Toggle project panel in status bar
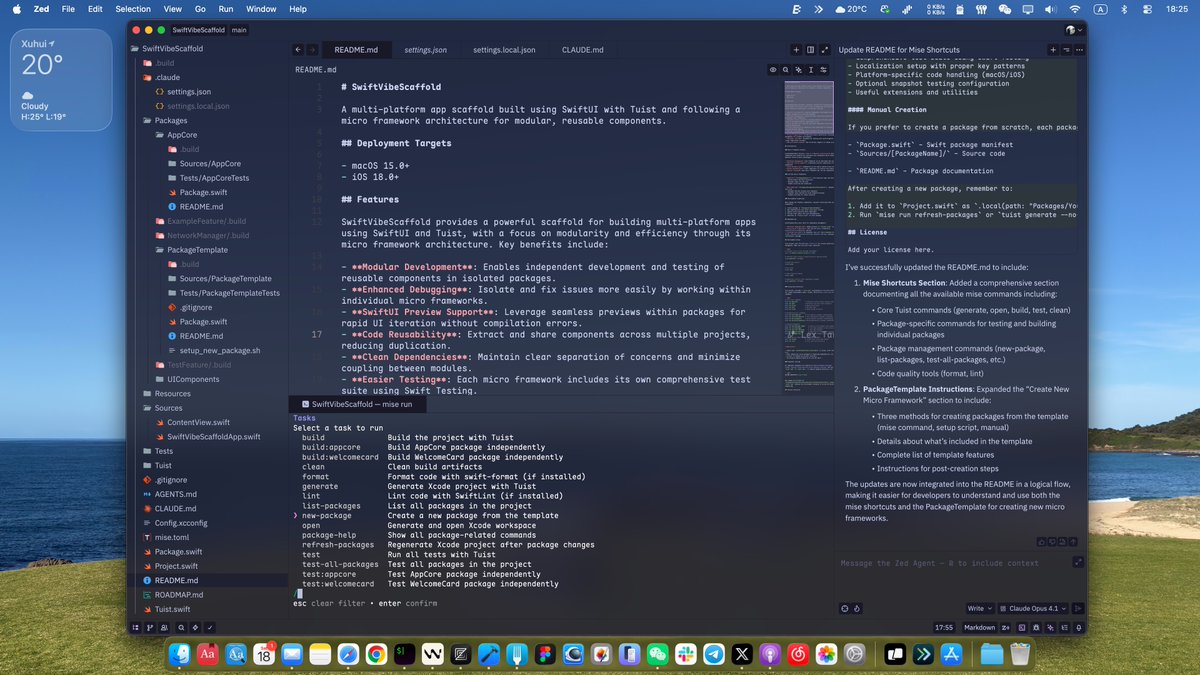This screenshot has width=1200, height=675. (x=135, y=627)
